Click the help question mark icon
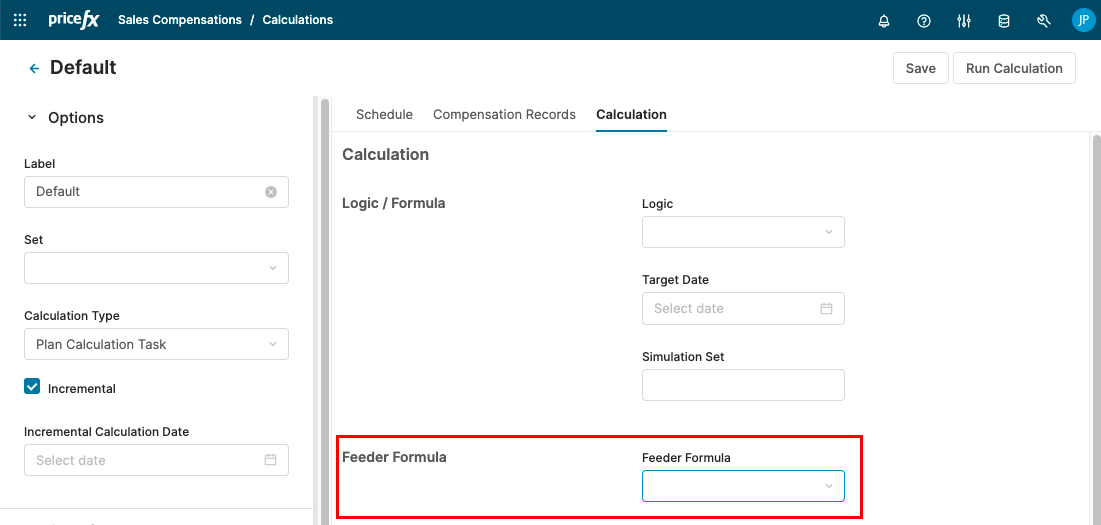The height and width of the screenshot is (525, 1101). [x=924, y=20]
